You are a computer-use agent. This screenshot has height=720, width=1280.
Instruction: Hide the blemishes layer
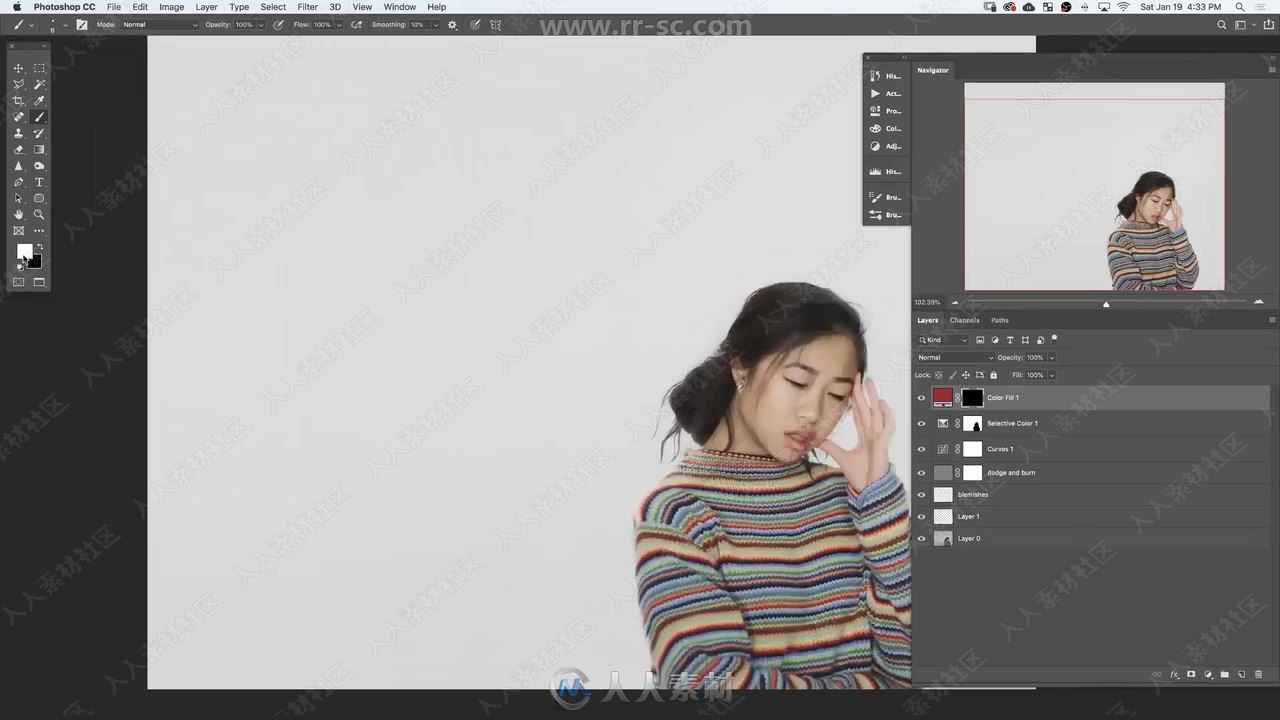point(921,494)
